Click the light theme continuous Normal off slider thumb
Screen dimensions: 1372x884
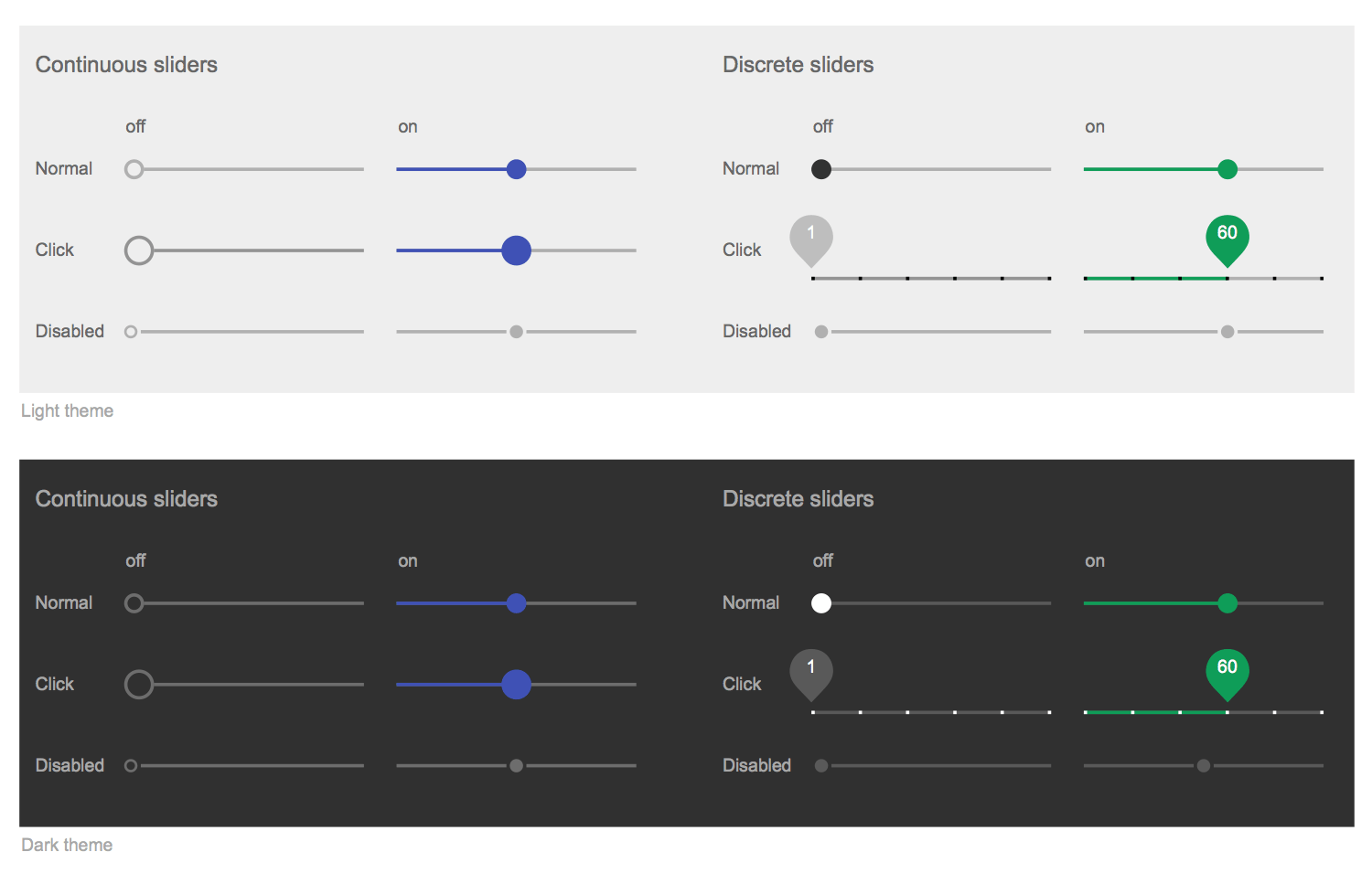(x=134, y=169)
